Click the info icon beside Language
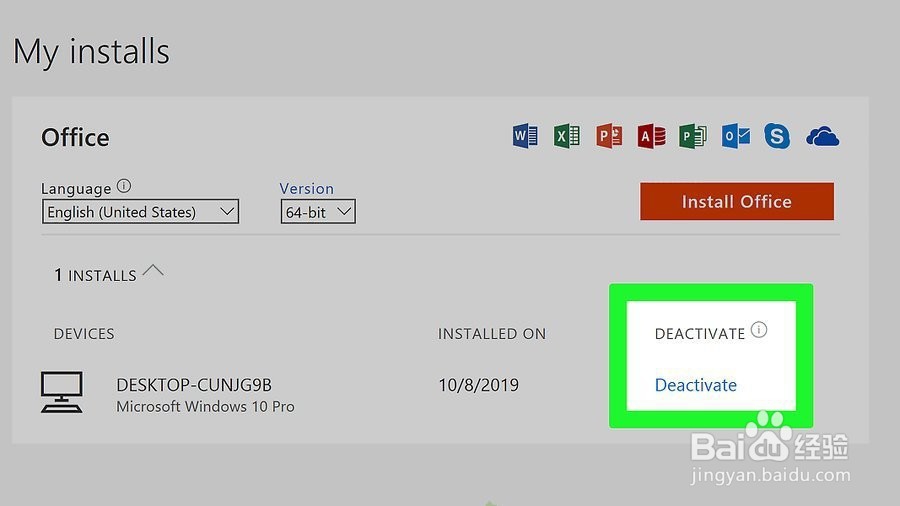 tap(124, 186)
